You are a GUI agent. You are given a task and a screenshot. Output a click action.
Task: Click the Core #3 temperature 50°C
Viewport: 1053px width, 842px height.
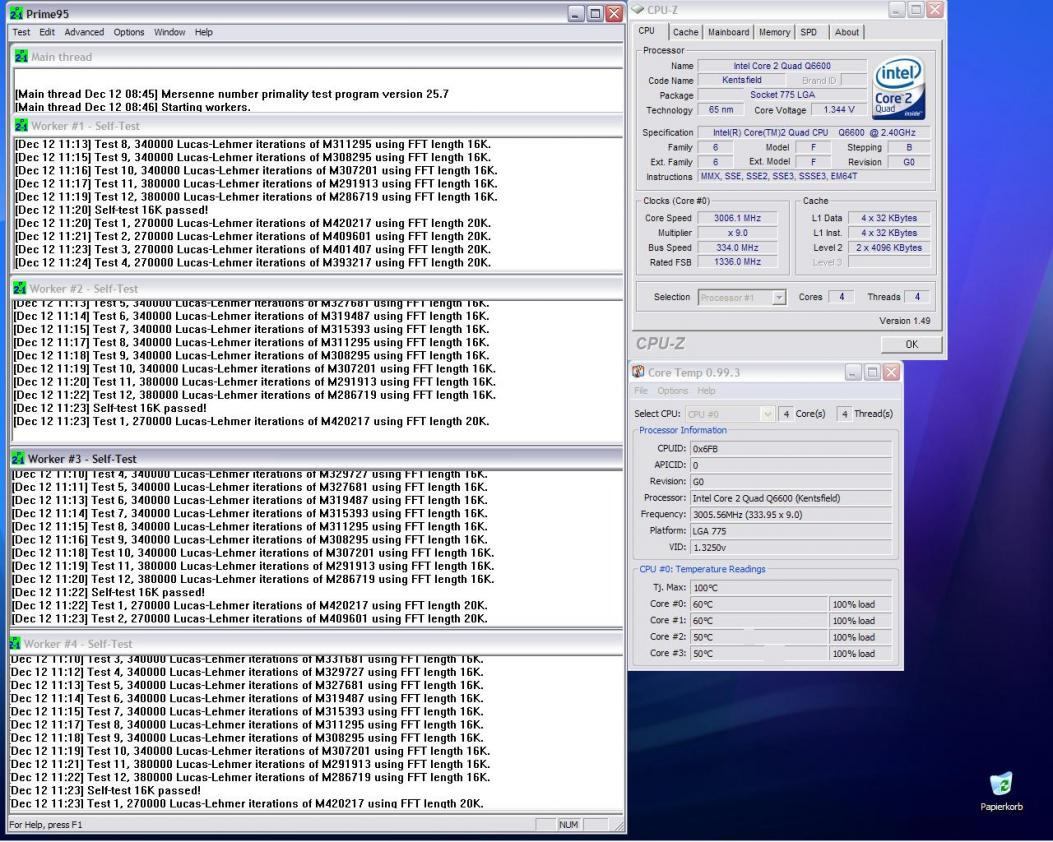tap(759, 653)
